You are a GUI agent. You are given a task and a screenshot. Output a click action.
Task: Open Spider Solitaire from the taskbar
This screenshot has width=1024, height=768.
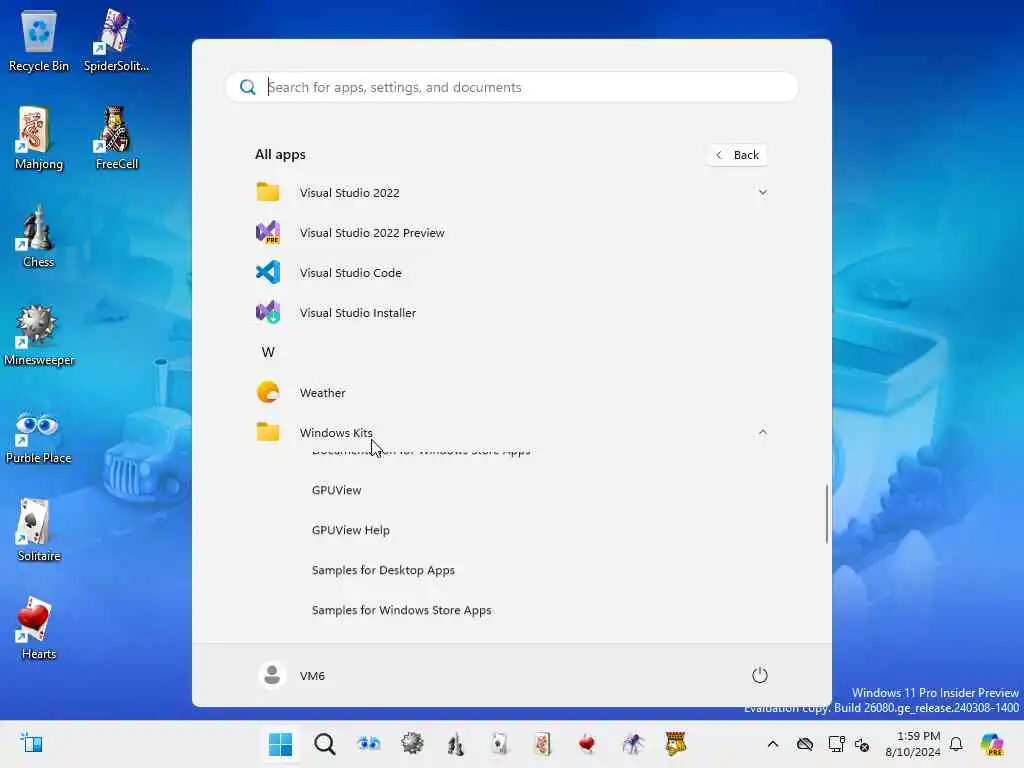pyautogui.click(x=632, y=744)
